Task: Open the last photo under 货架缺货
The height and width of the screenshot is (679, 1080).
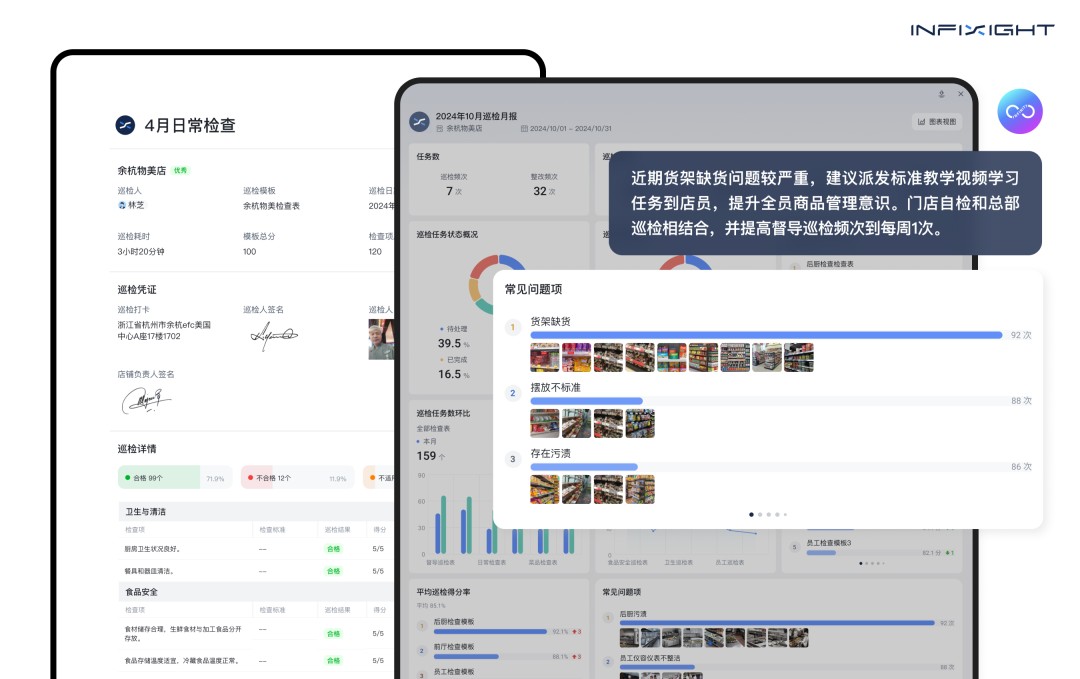Action: pyautogui.click(x=798, y=357)
